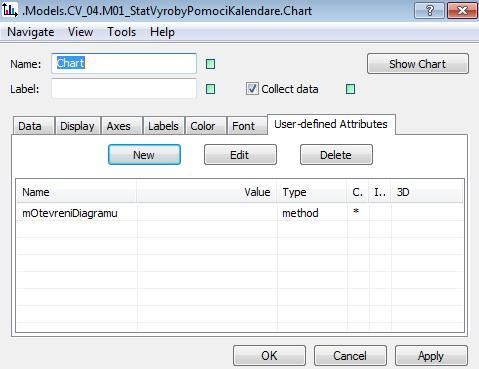
Task: Switch to the Labels tab
Action: [x=163, y=126]
